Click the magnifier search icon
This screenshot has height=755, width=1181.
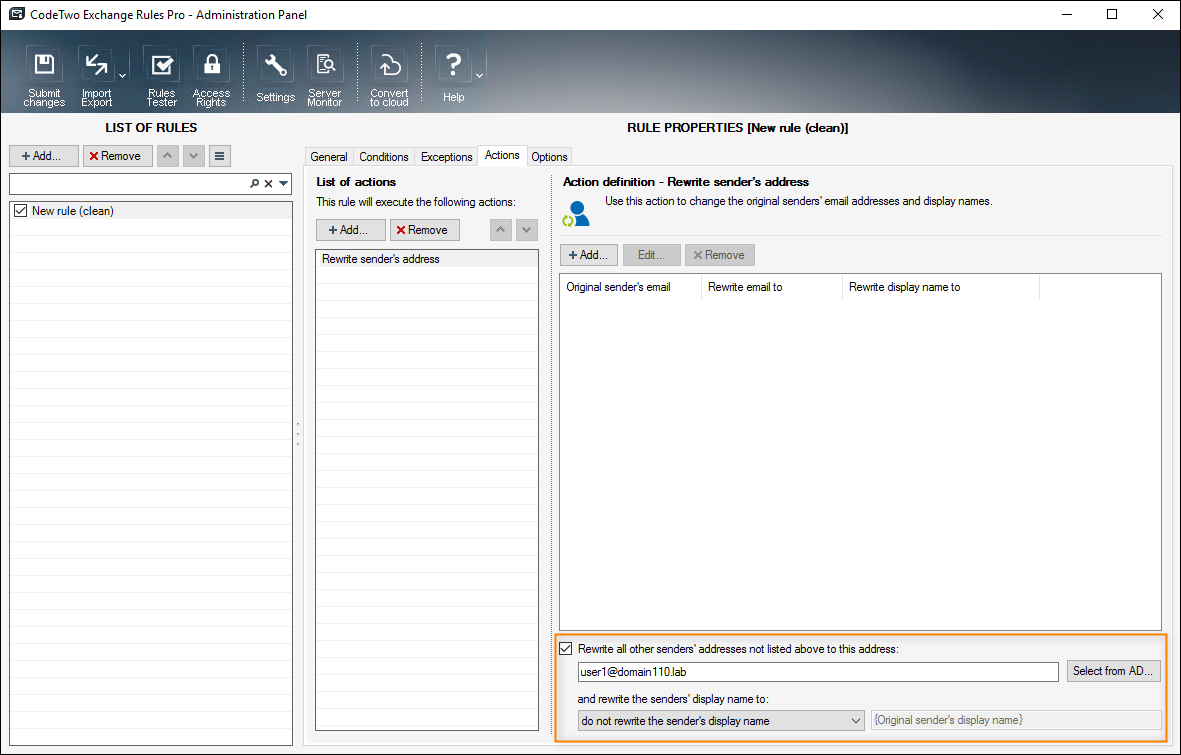click(x=255, y=183)
